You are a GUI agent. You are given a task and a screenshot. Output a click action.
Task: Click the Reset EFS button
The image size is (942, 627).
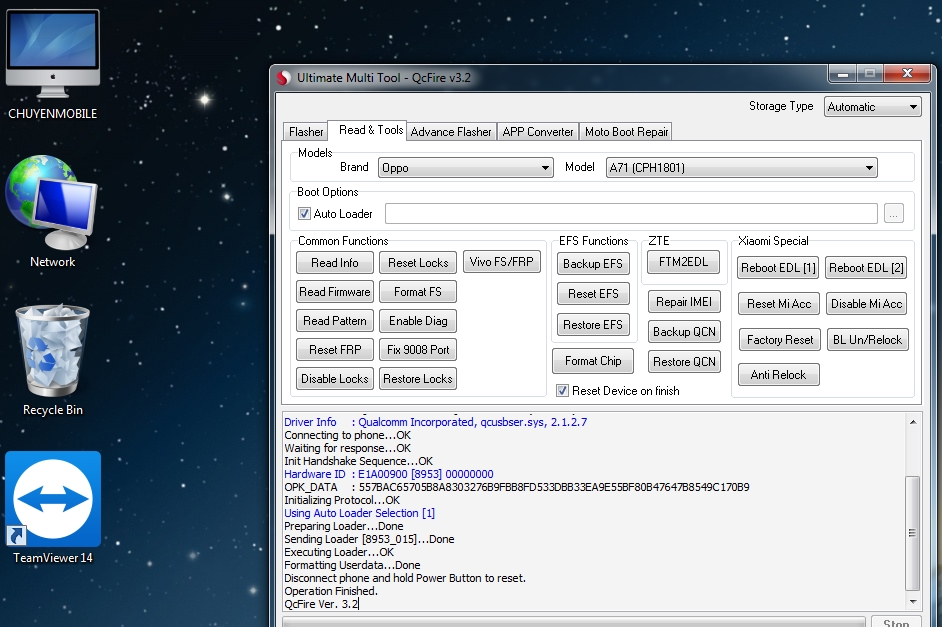click(x=593, y=294)
